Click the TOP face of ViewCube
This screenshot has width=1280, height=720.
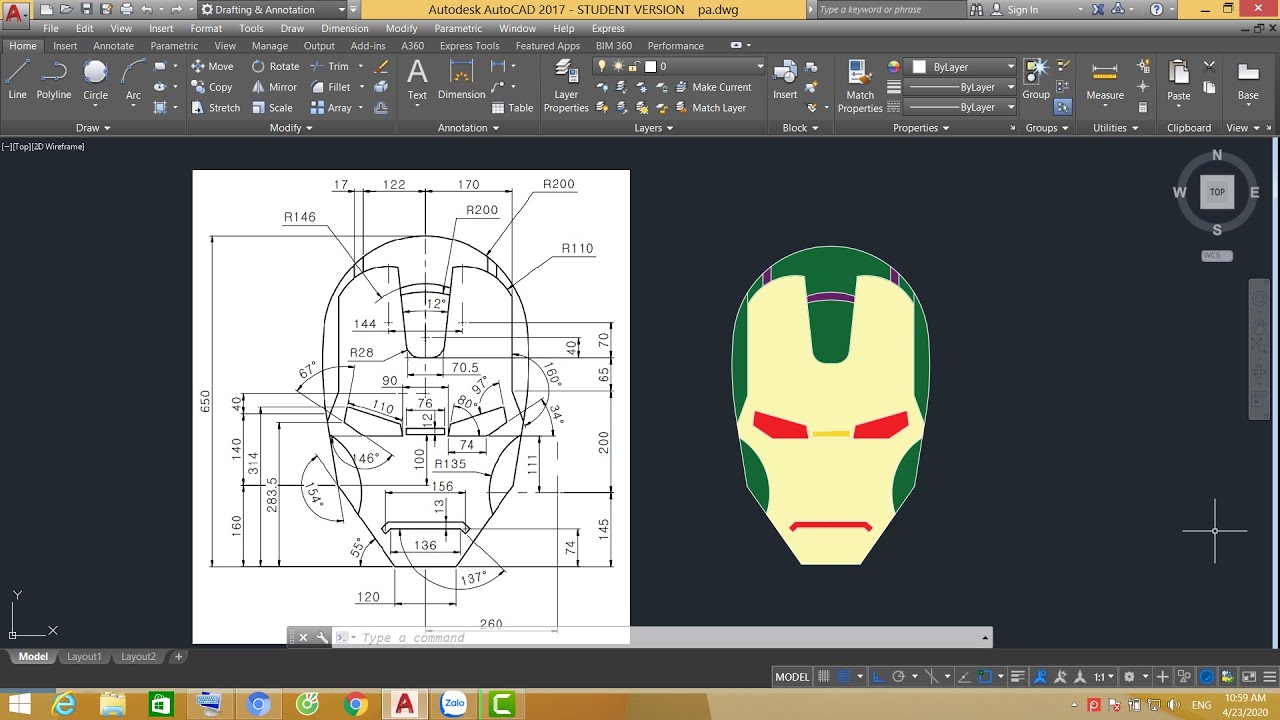[1217, 192]
